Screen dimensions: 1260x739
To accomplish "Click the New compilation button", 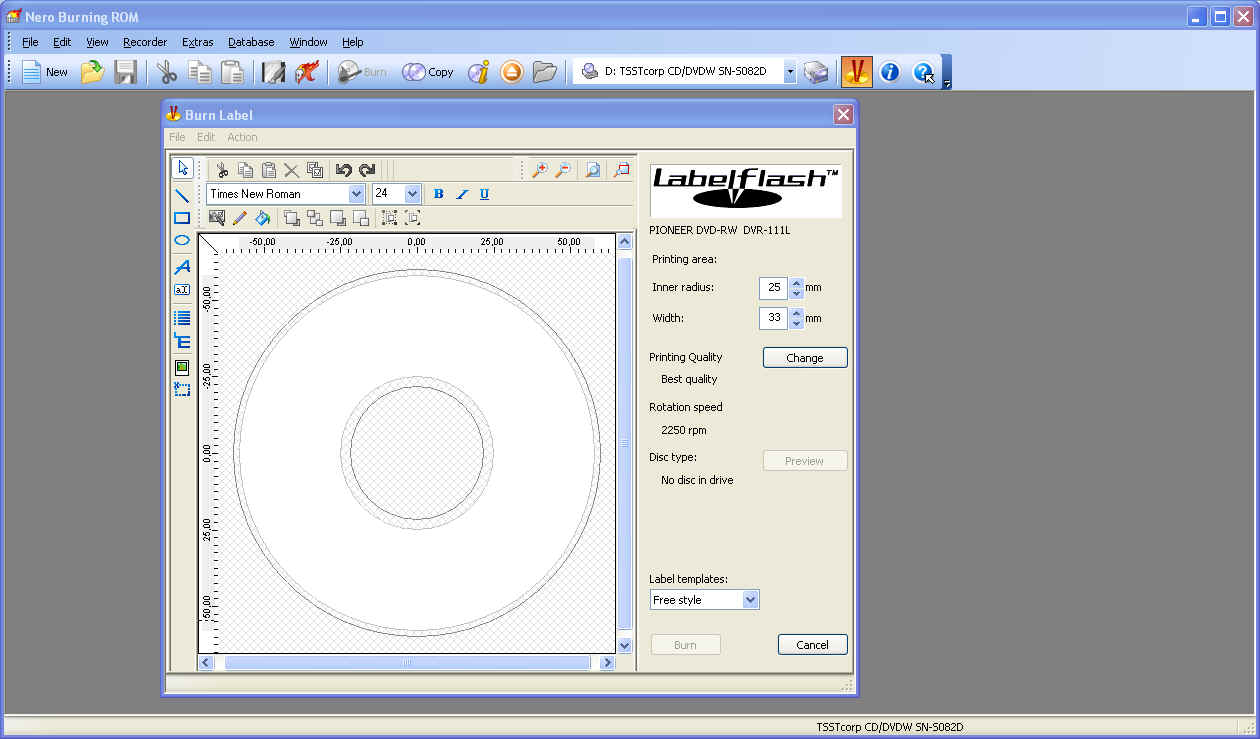I will click(x=45, y=71).
